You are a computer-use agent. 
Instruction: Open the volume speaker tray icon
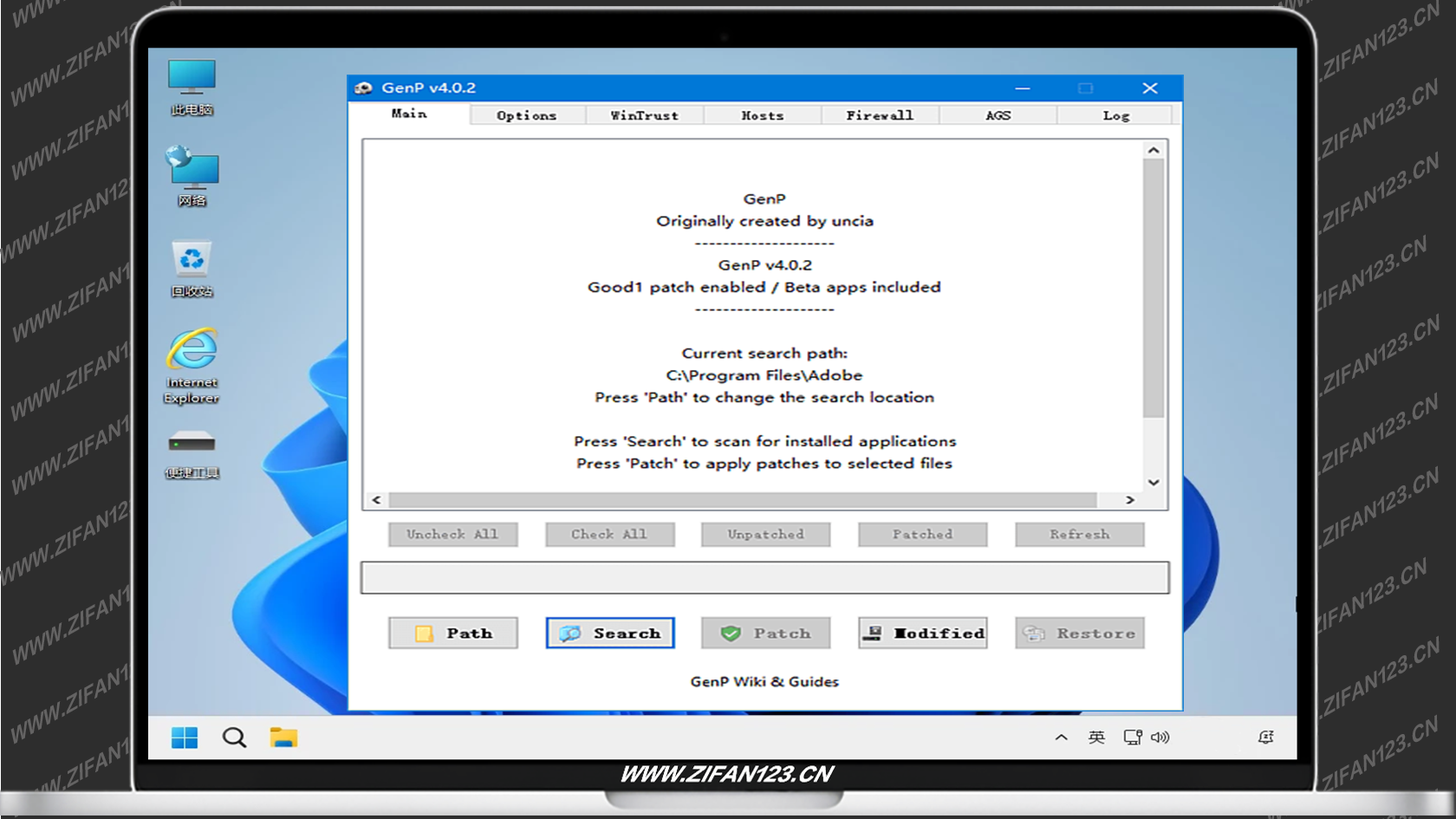click(1160, 738)
